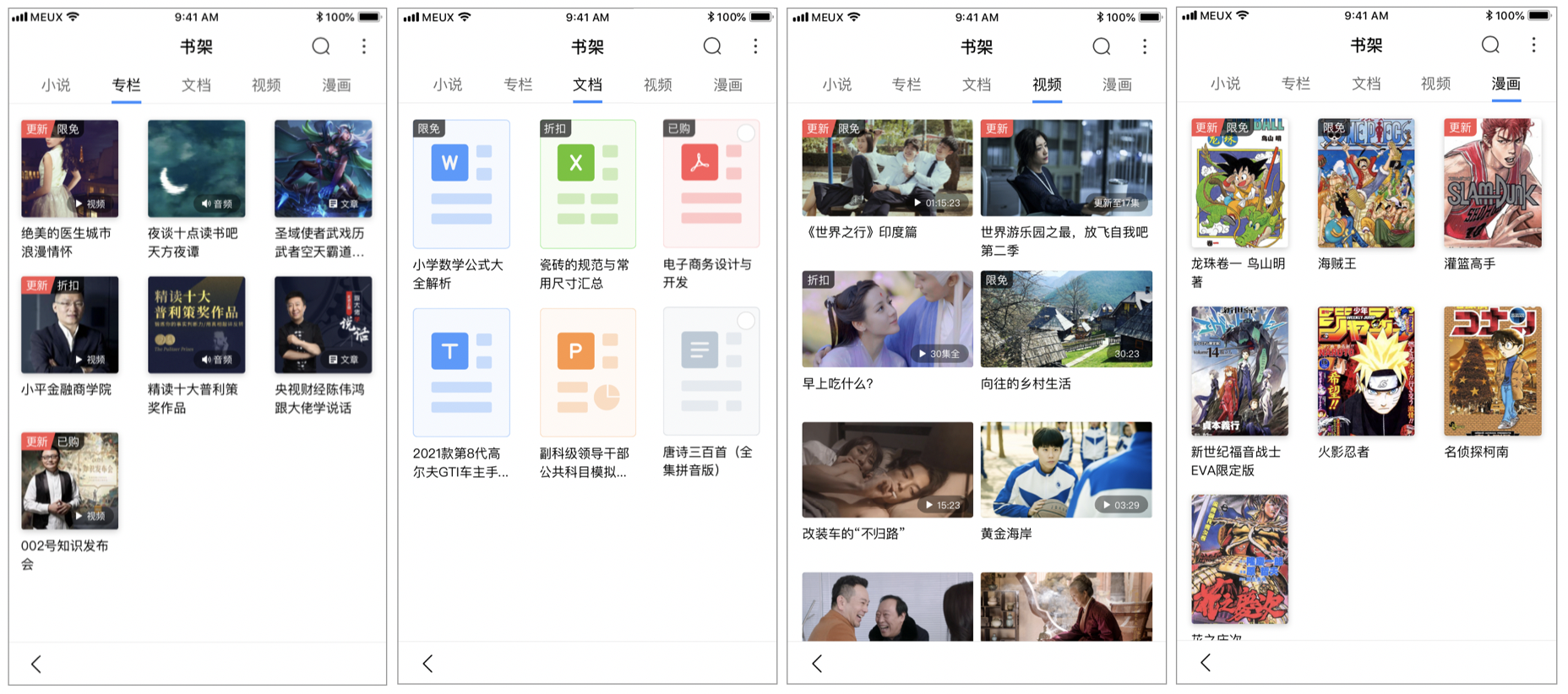Switch to 漫画 tab on the video list screen
This screenshot has width=1568, height=694.
tap(1117, 84)
